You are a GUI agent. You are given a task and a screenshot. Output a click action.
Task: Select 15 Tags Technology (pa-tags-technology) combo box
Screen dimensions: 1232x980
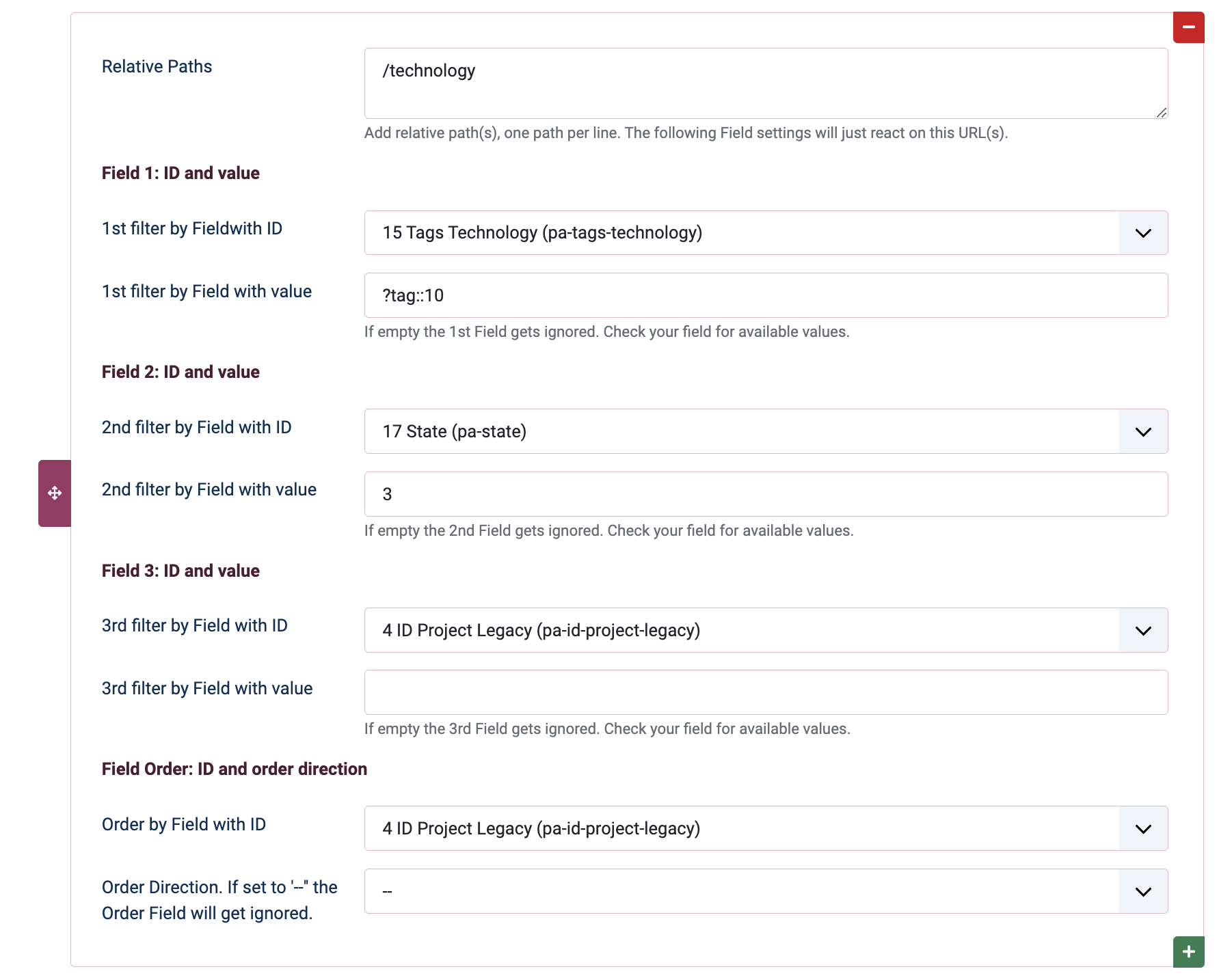pos(766,233)
